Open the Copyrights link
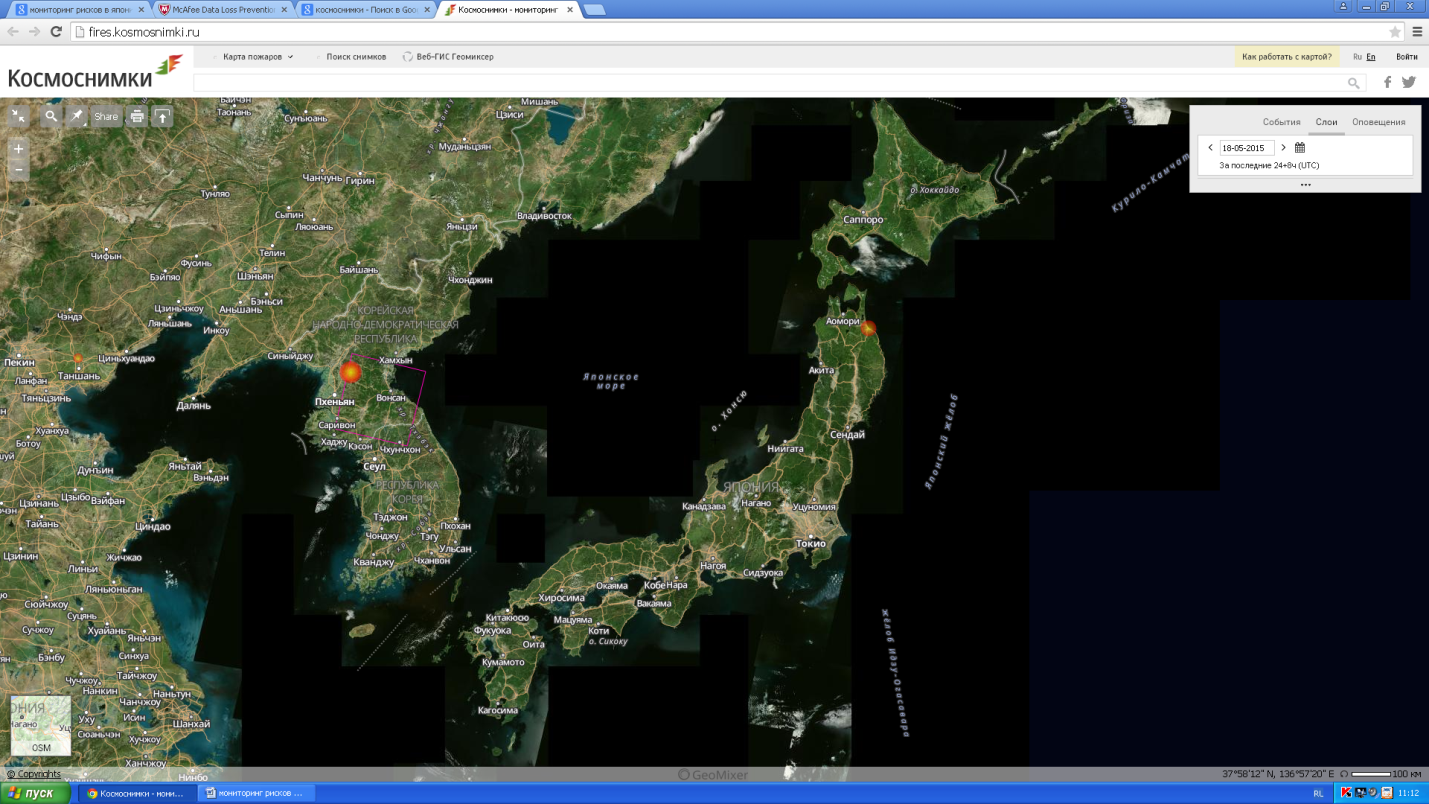Screen dimensions: 1429x804 pos(34,774)
